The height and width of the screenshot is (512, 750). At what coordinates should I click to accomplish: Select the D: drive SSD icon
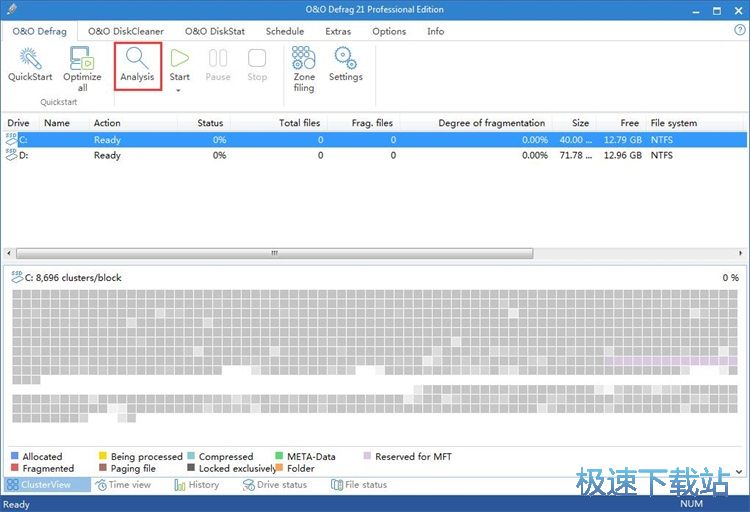pyautogui.click(x=11, y=155)
